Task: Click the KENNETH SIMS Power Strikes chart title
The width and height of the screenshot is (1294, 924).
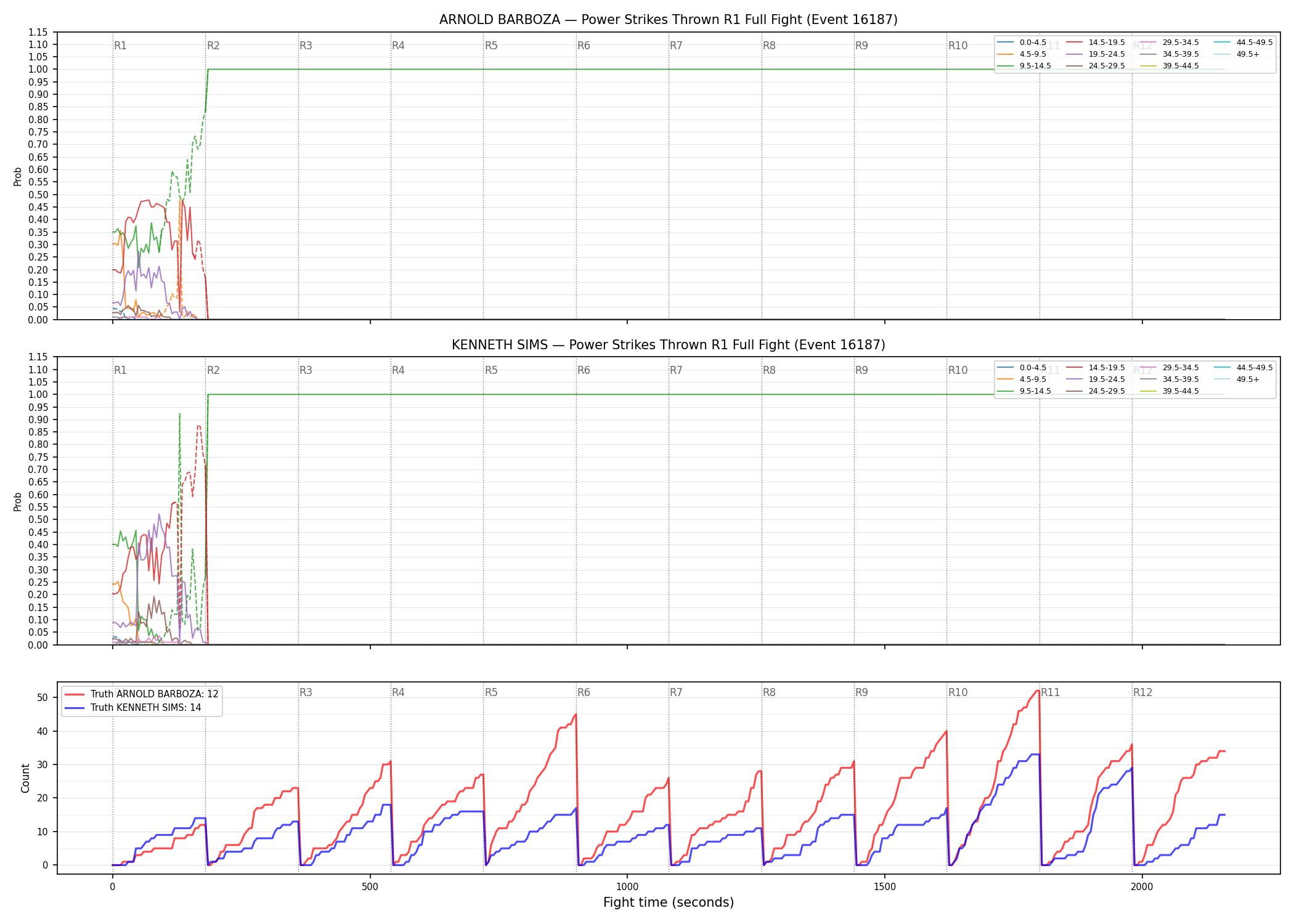Action: coord(668,345)
